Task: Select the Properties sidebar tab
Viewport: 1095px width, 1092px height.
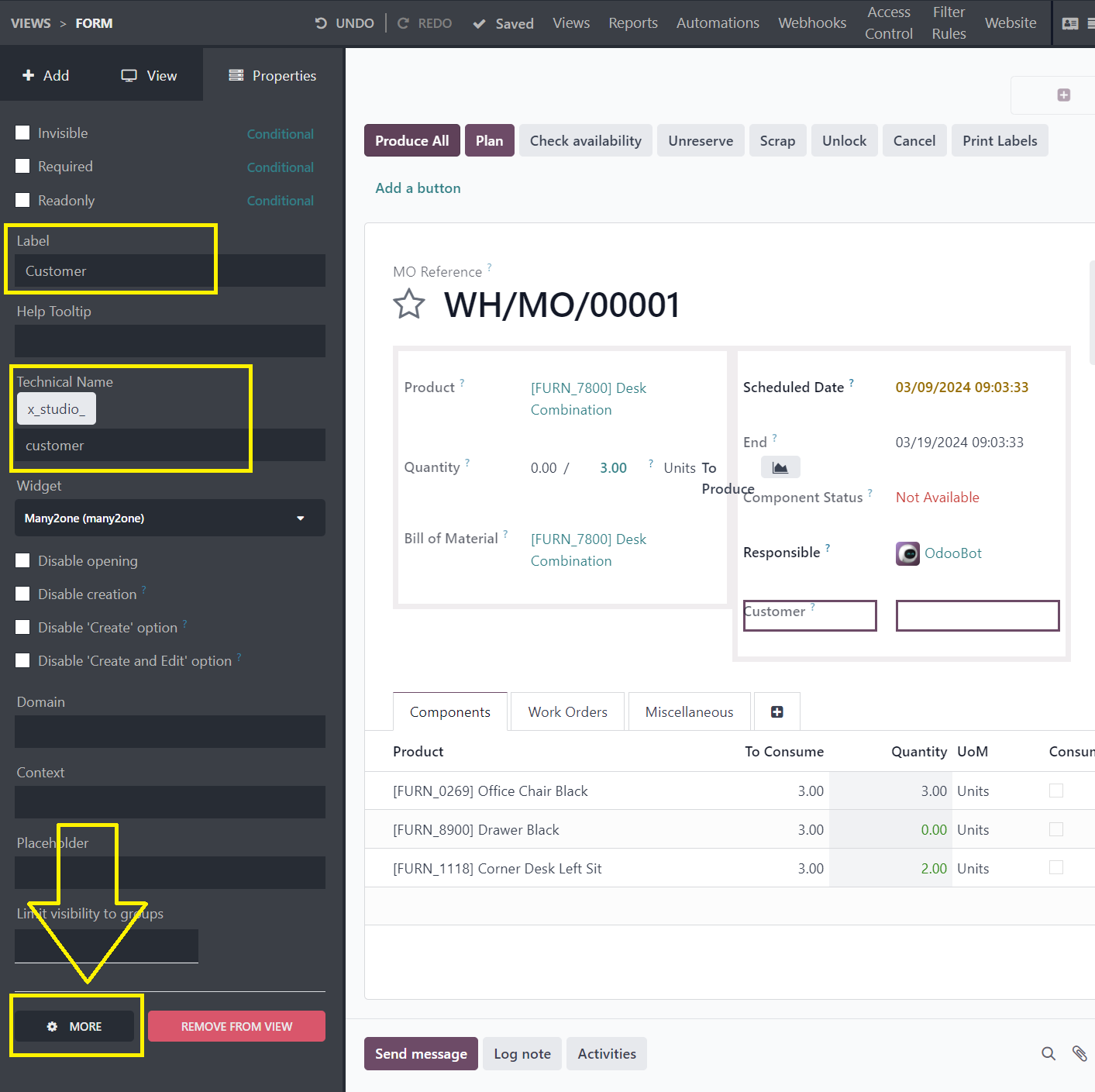Action: tap(273, 75)
